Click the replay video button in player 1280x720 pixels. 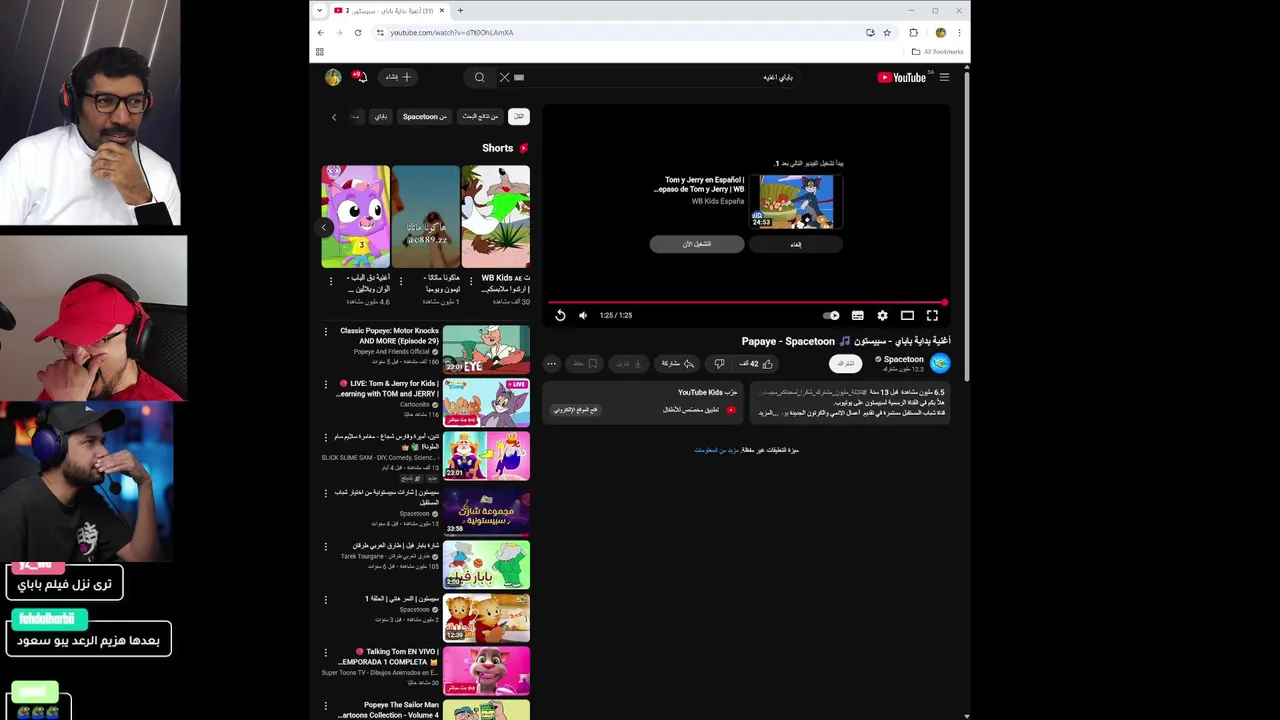click(560, 315)
